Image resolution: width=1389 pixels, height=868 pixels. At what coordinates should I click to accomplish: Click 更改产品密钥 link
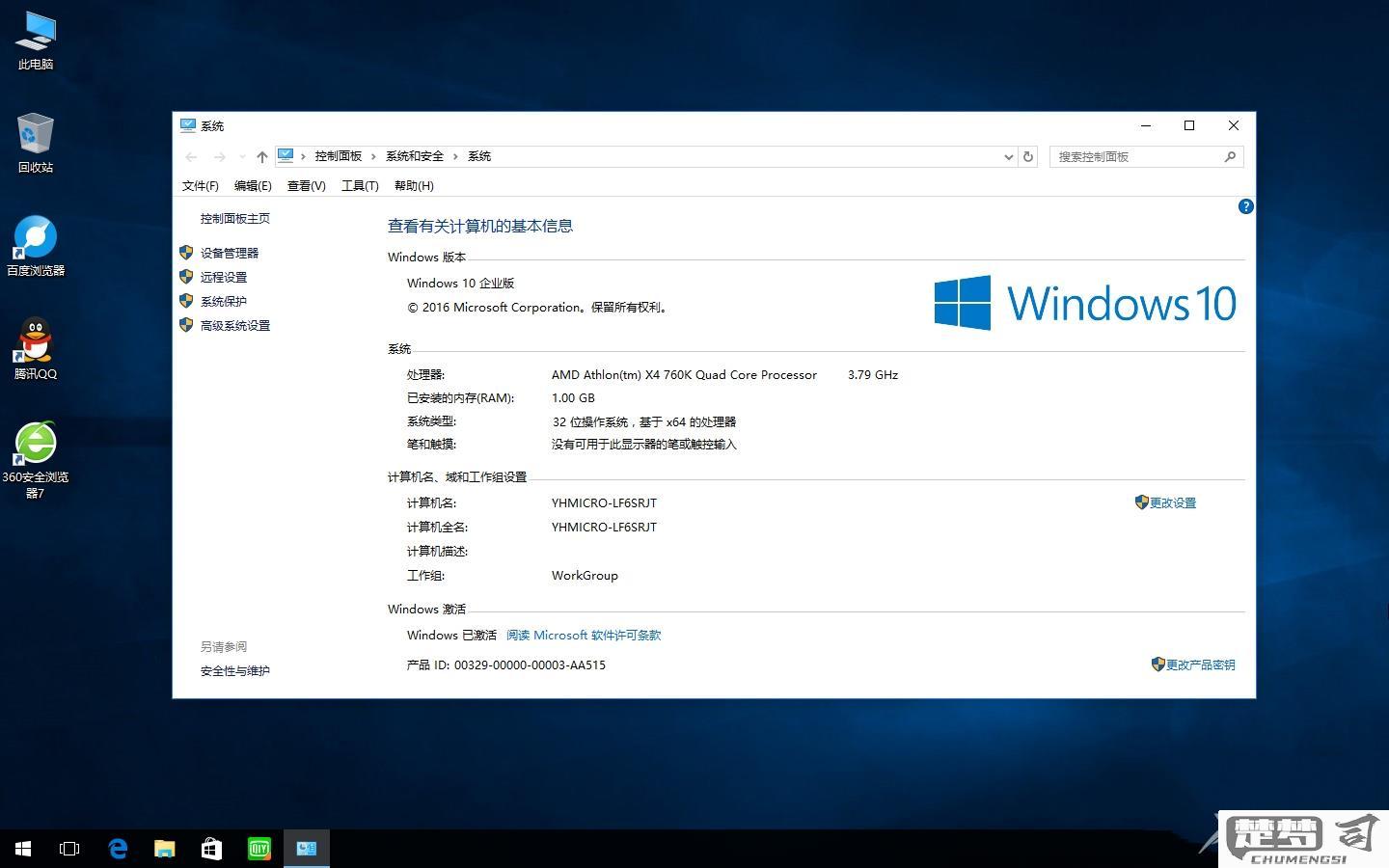(x=1201, y=665)
